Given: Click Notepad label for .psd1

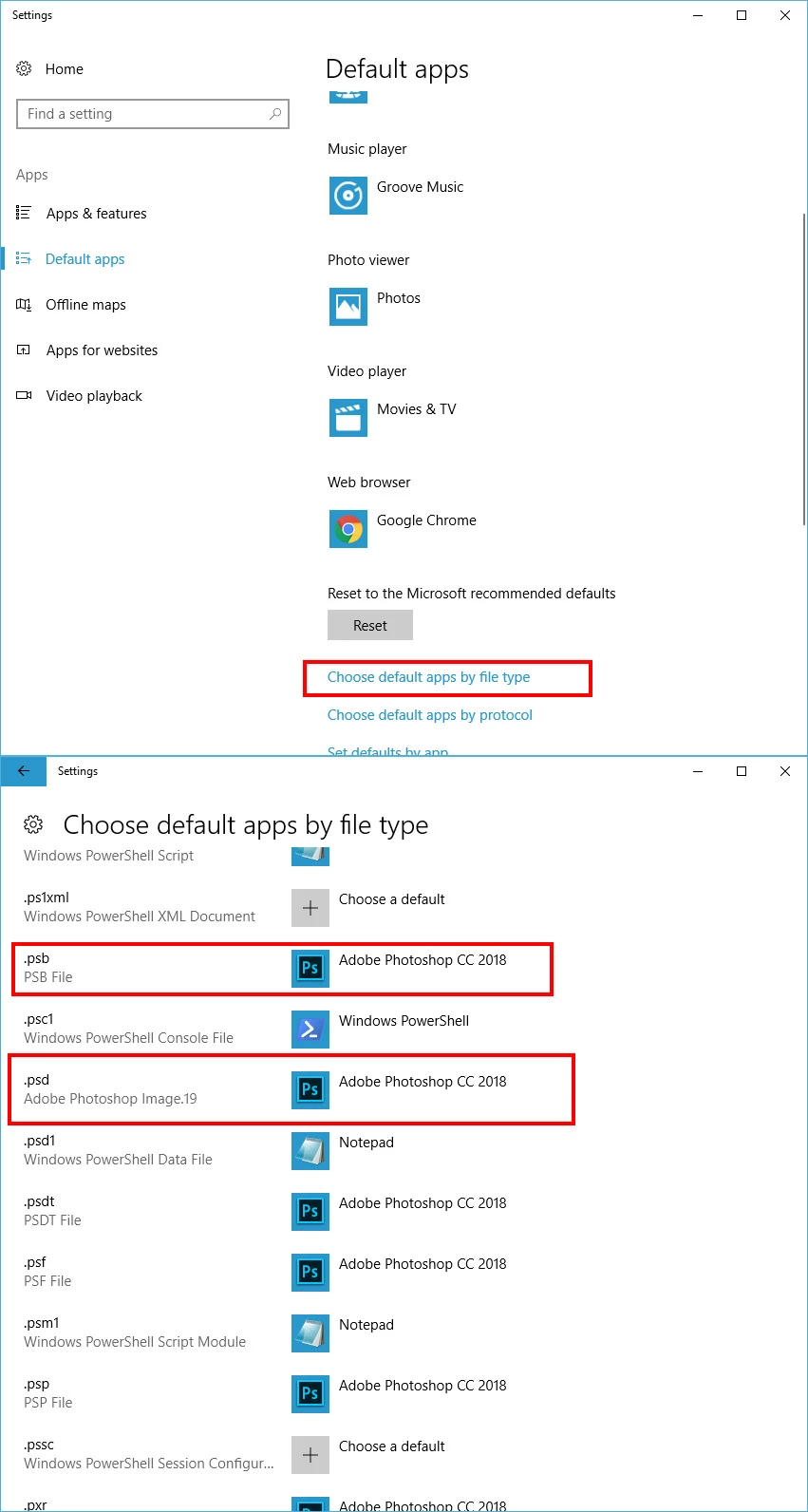Looking at the screenshot, I should pos(366,1143).
